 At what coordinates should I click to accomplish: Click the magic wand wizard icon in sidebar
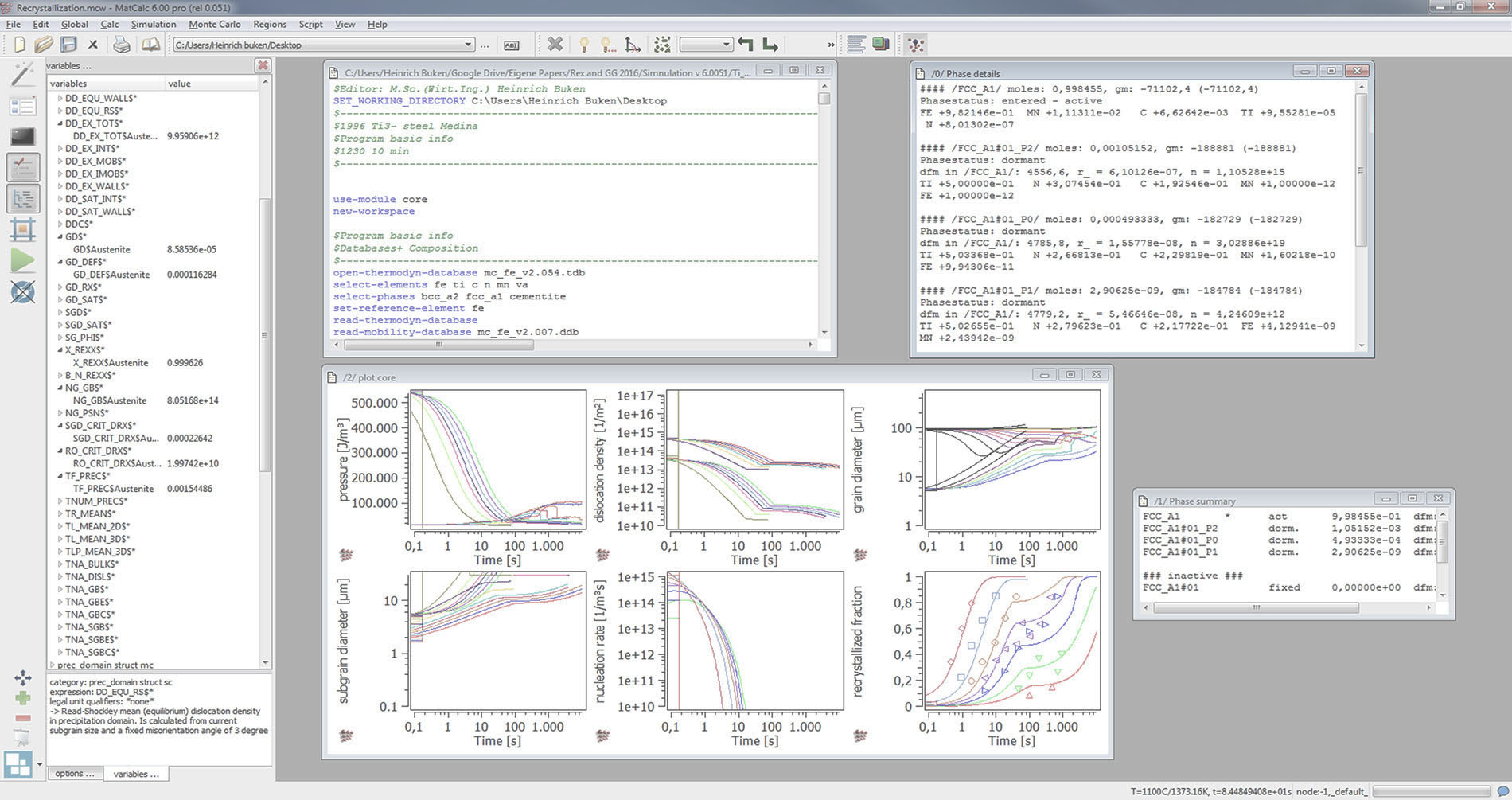tap(23, 73)
